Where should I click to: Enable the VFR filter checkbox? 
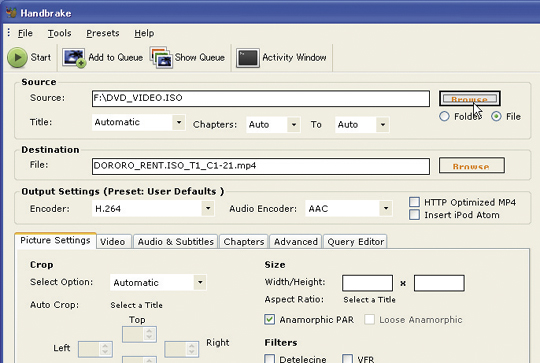click(x=347, y=359)
